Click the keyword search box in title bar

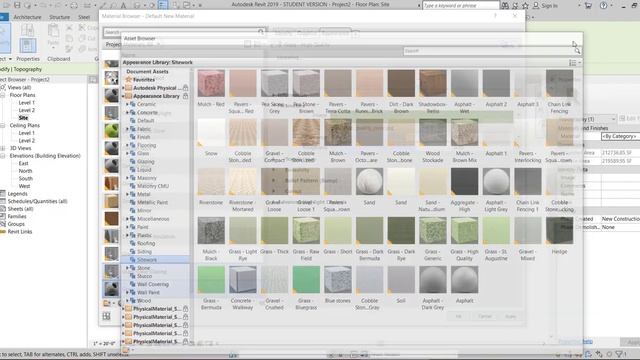click(460, 5)
